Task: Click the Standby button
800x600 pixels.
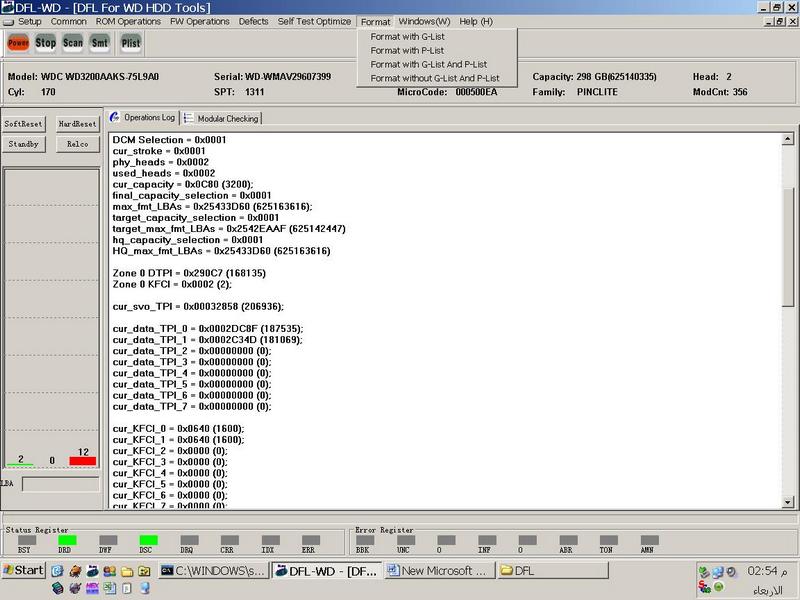Action: pyautogui.click(x=23, y=144)
